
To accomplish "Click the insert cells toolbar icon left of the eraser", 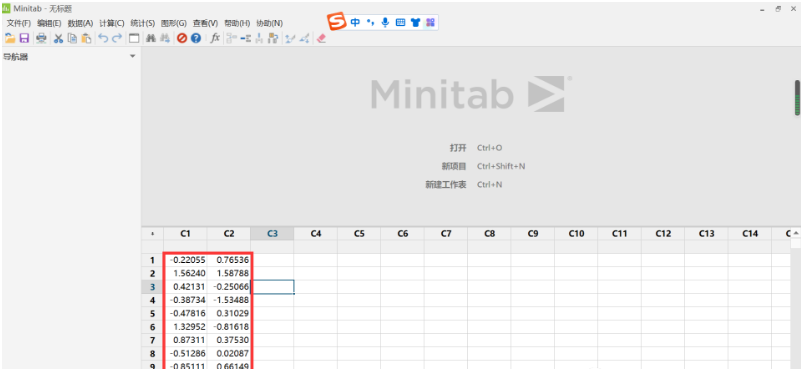I will click(x=305, y=38).
